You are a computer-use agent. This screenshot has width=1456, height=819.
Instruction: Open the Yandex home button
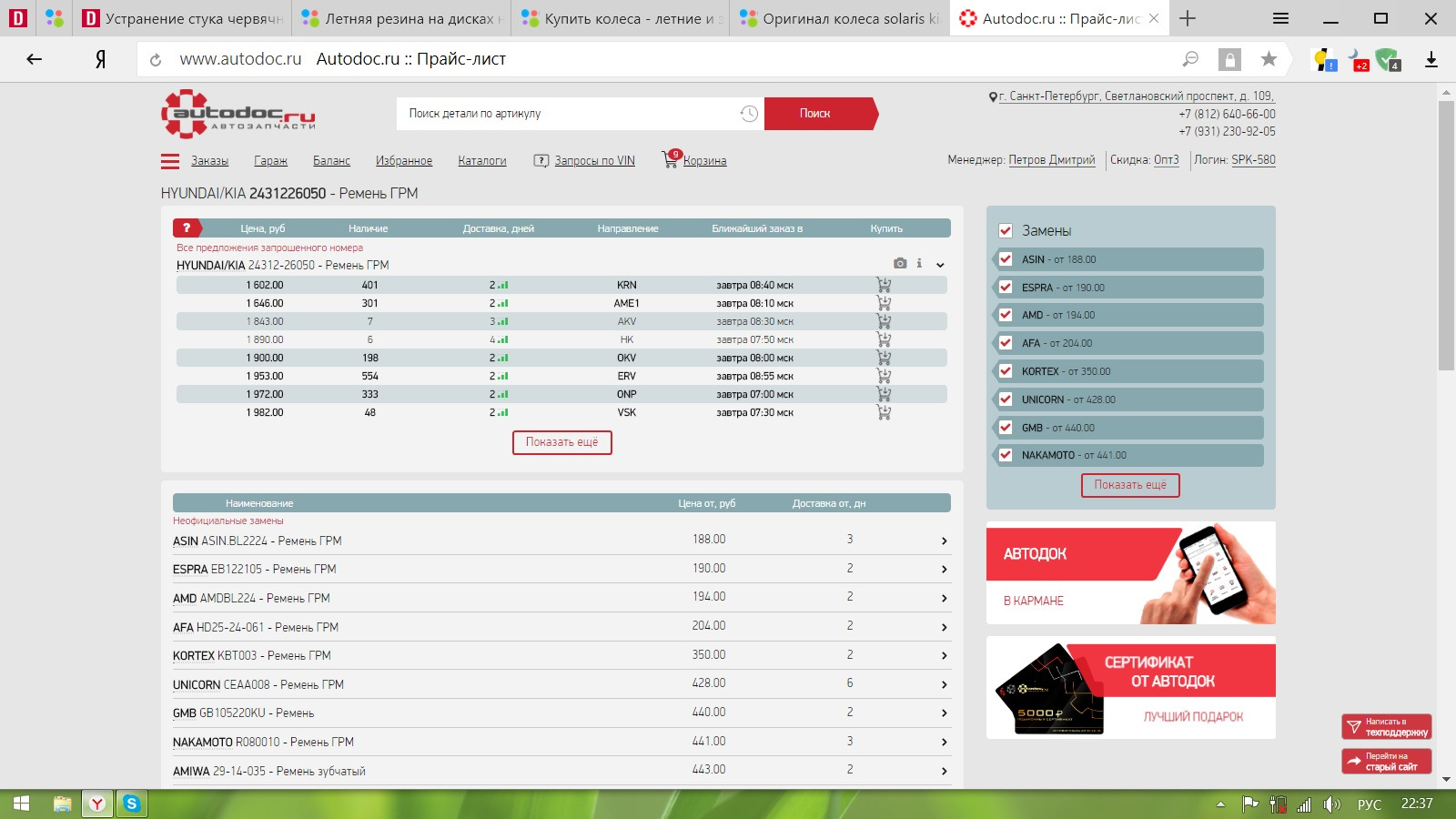tap(100, 59)
